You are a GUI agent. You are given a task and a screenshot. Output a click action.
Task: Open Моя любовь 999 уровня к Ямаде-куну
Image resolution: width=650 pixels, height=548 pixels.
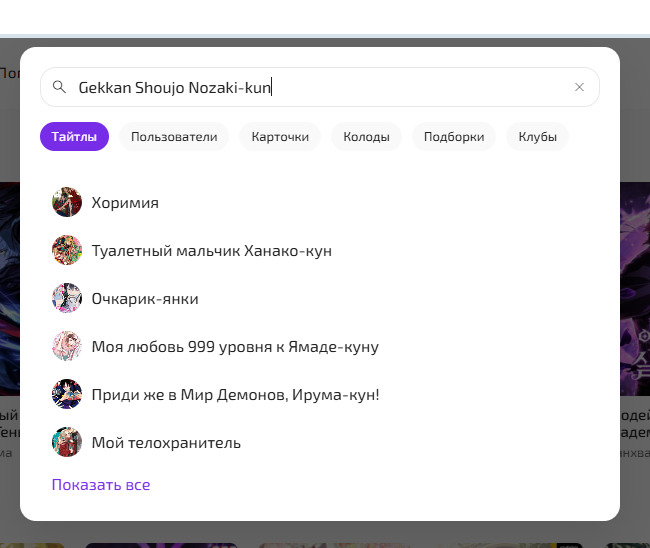pos(235,347)
